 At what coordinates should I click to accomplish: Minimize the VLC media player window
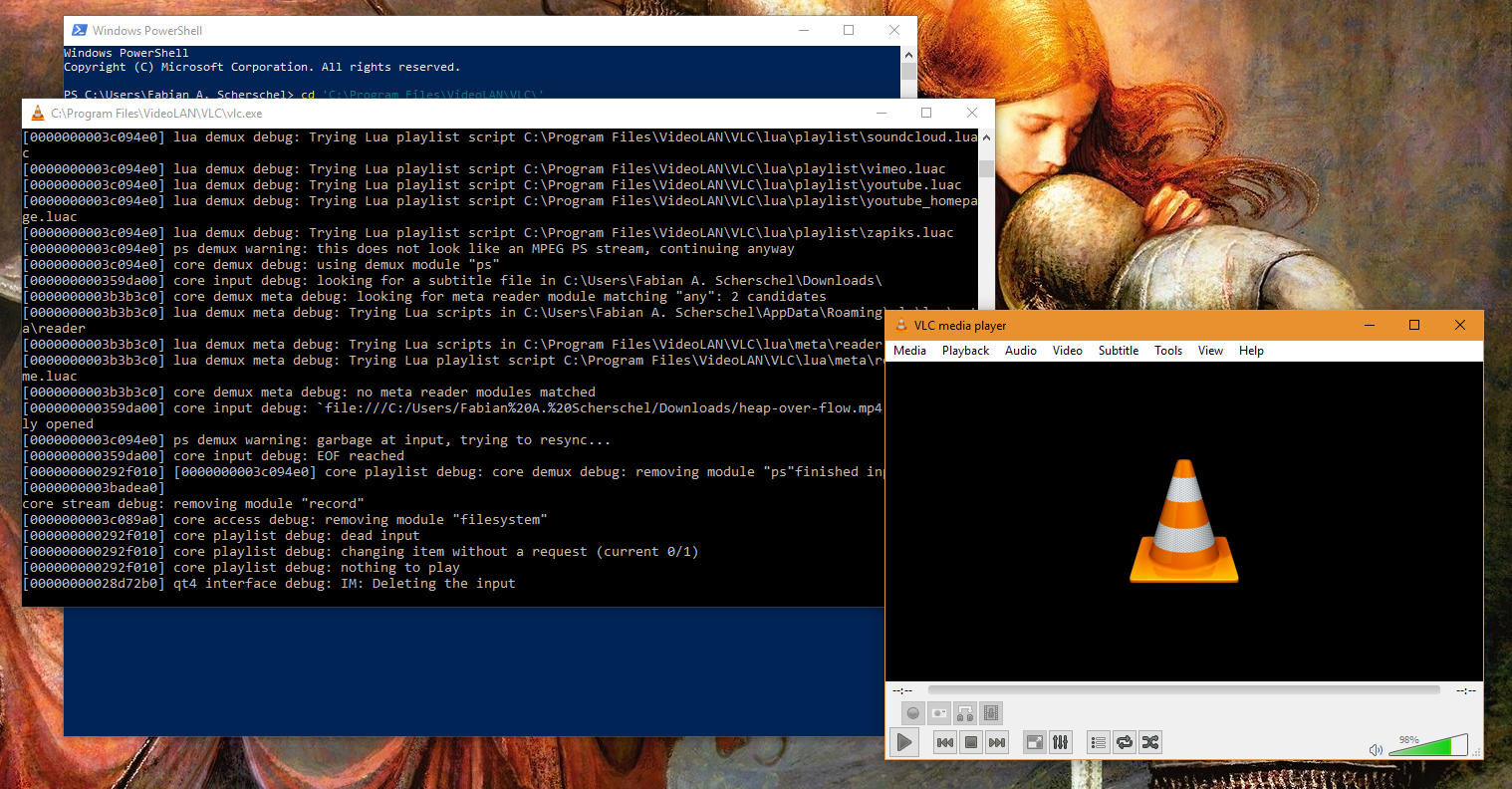point(1370,325)
